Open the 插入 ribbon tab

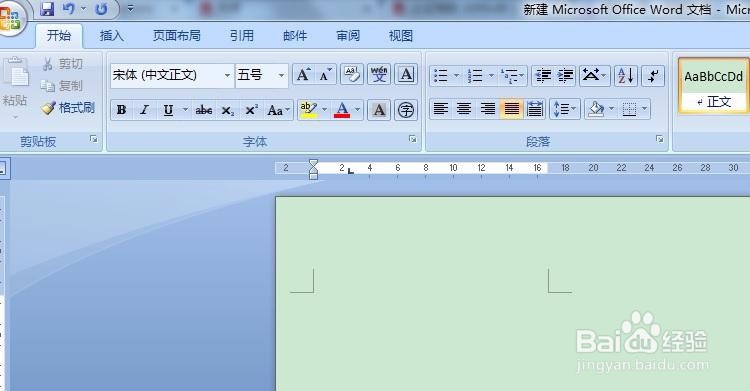tap(111, 36)
